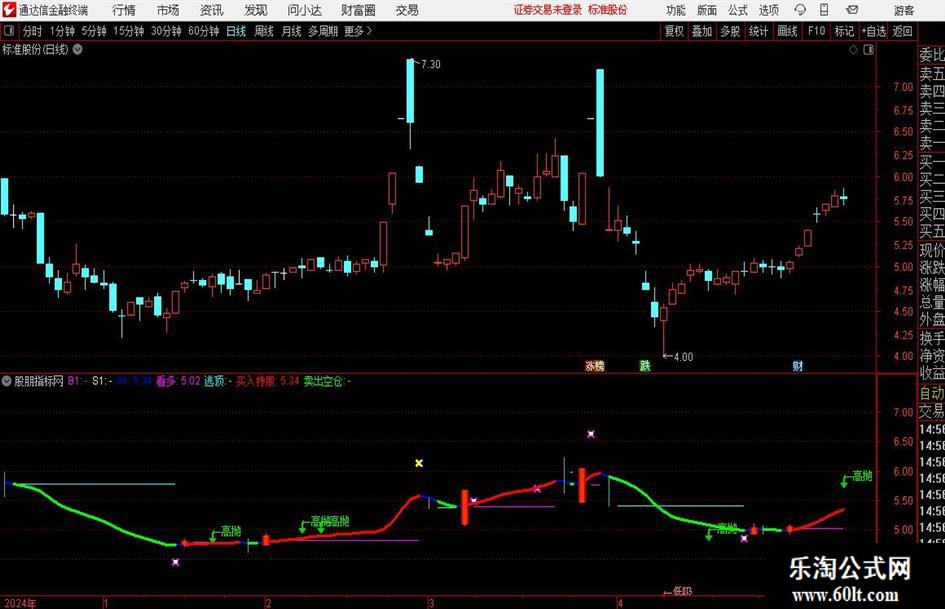This screenshot has height=609, width=945.
Task: Click the 4.00 low price label
Action: [683, 357]
